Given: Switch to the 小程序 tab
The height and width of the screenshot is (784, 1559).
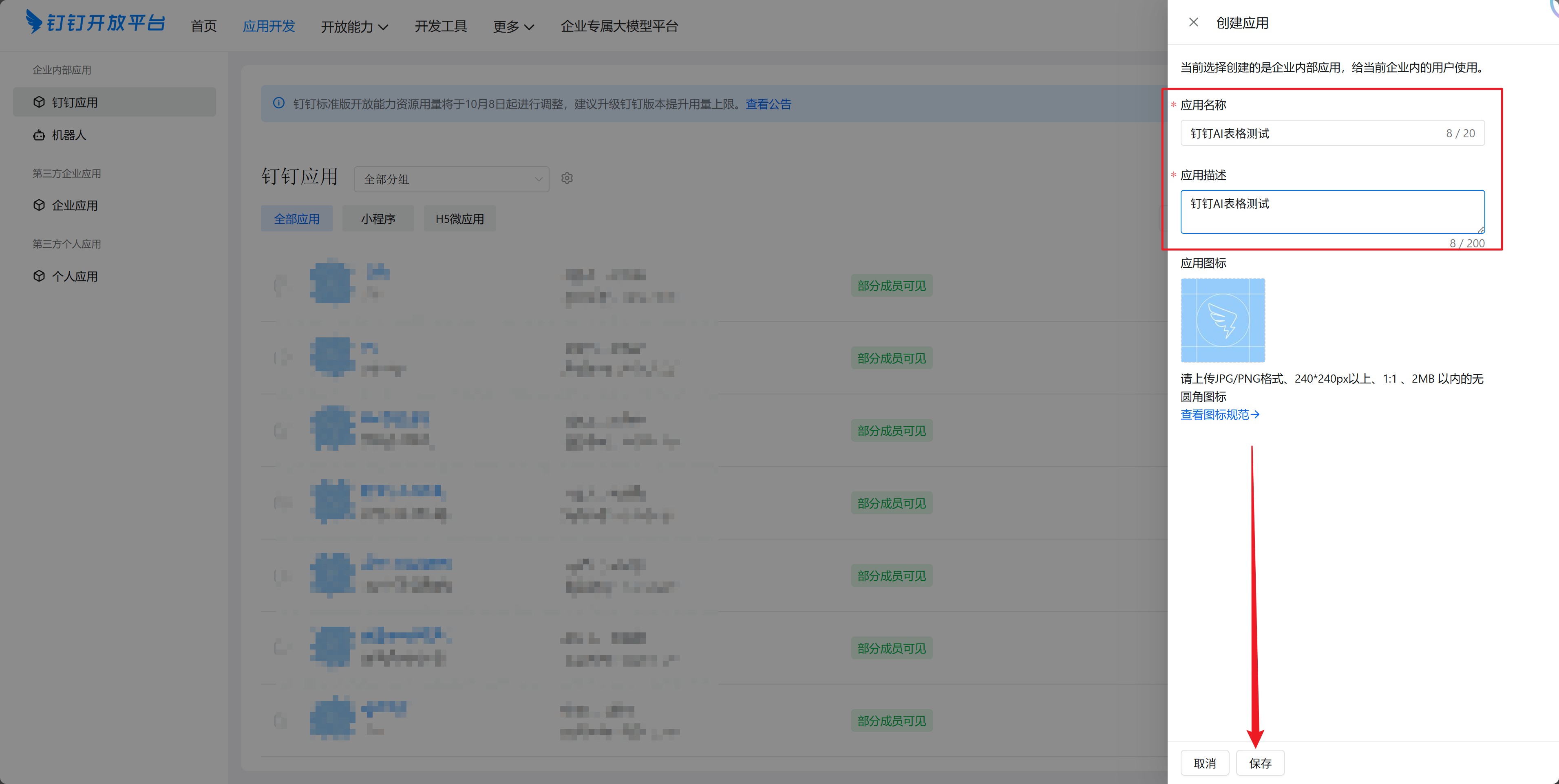Looking at the screenshot, I should (x=378, y=219).
